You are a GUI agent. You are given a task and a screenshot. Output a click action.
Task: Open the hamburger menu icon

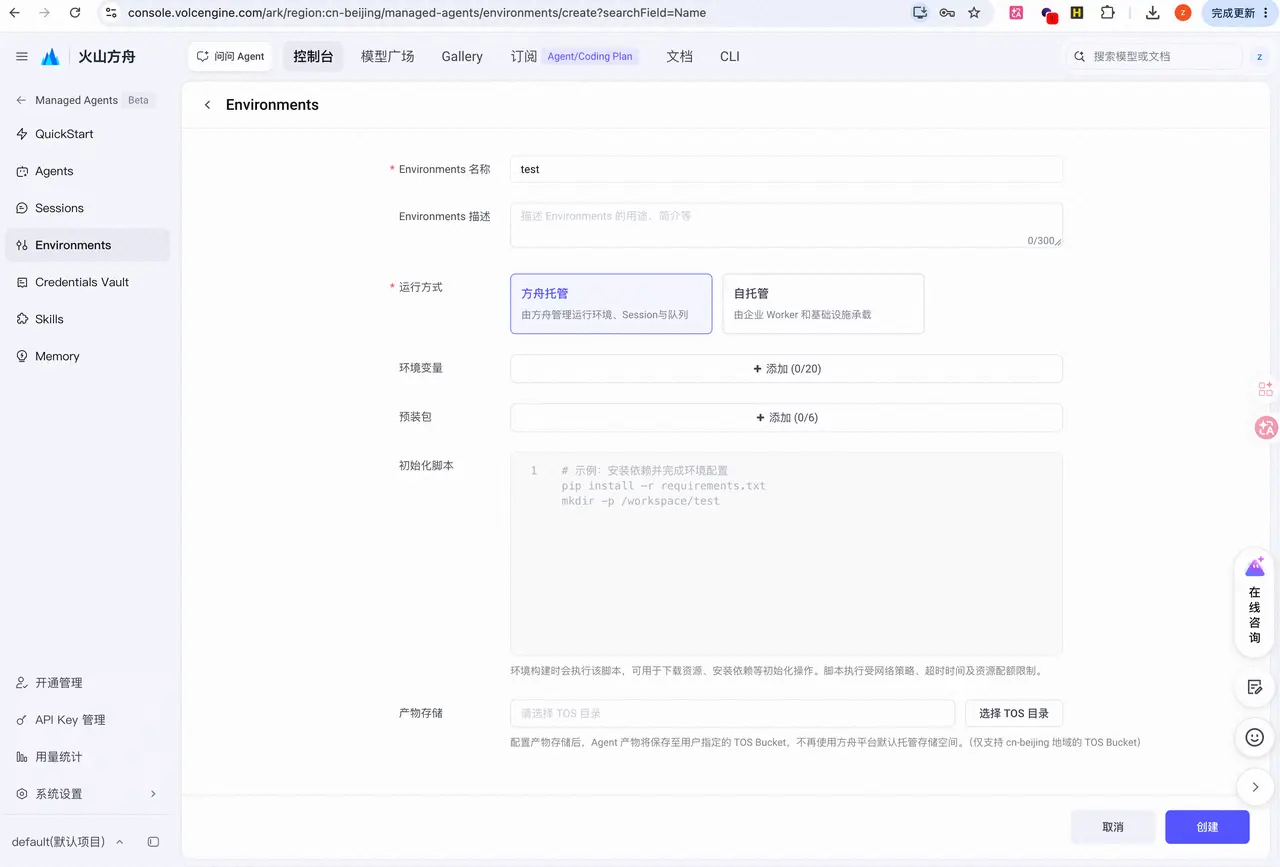coord(22,57)
